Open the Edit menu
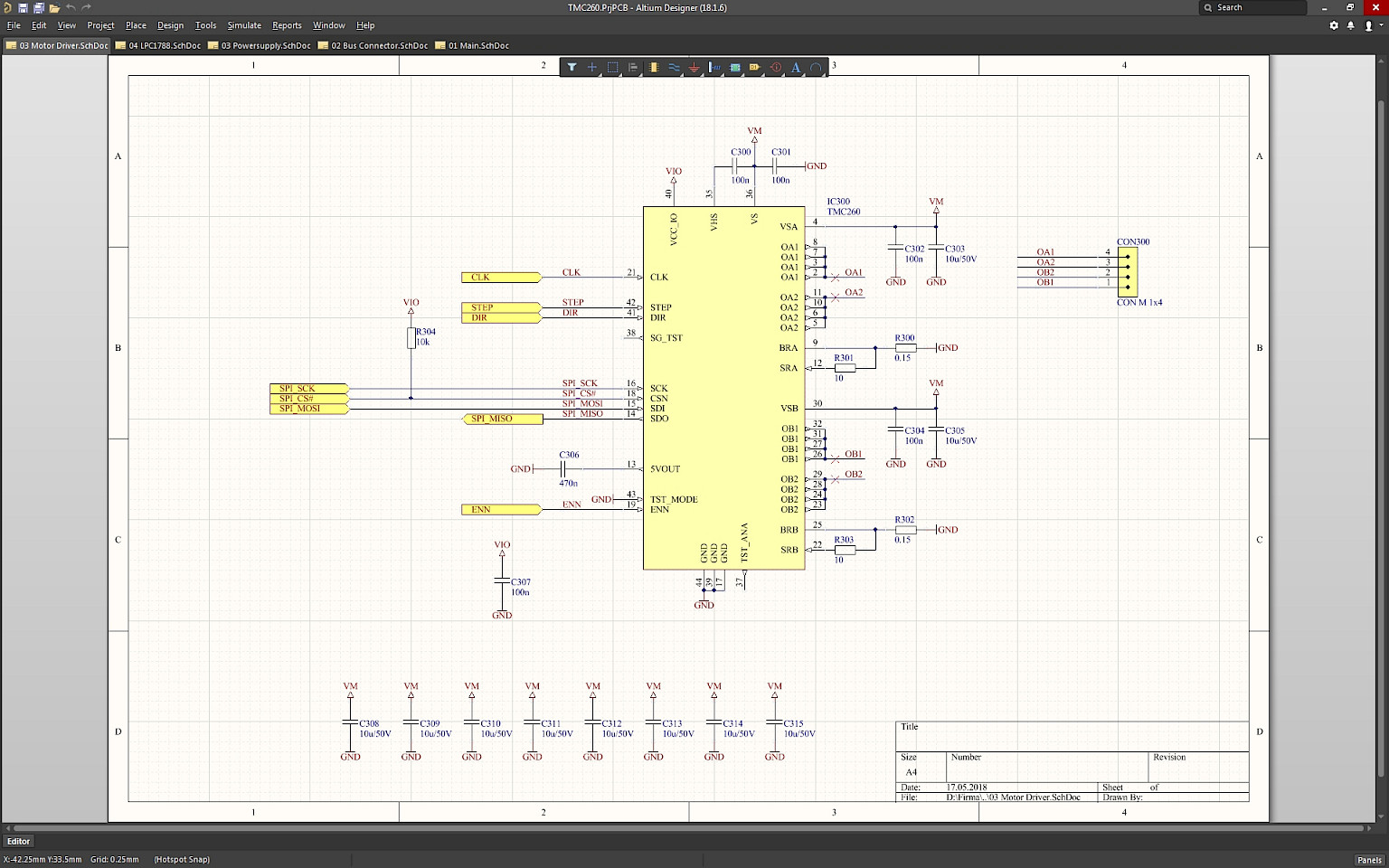This screenshot has height=868, width=1389. click(x=39, y=25)
